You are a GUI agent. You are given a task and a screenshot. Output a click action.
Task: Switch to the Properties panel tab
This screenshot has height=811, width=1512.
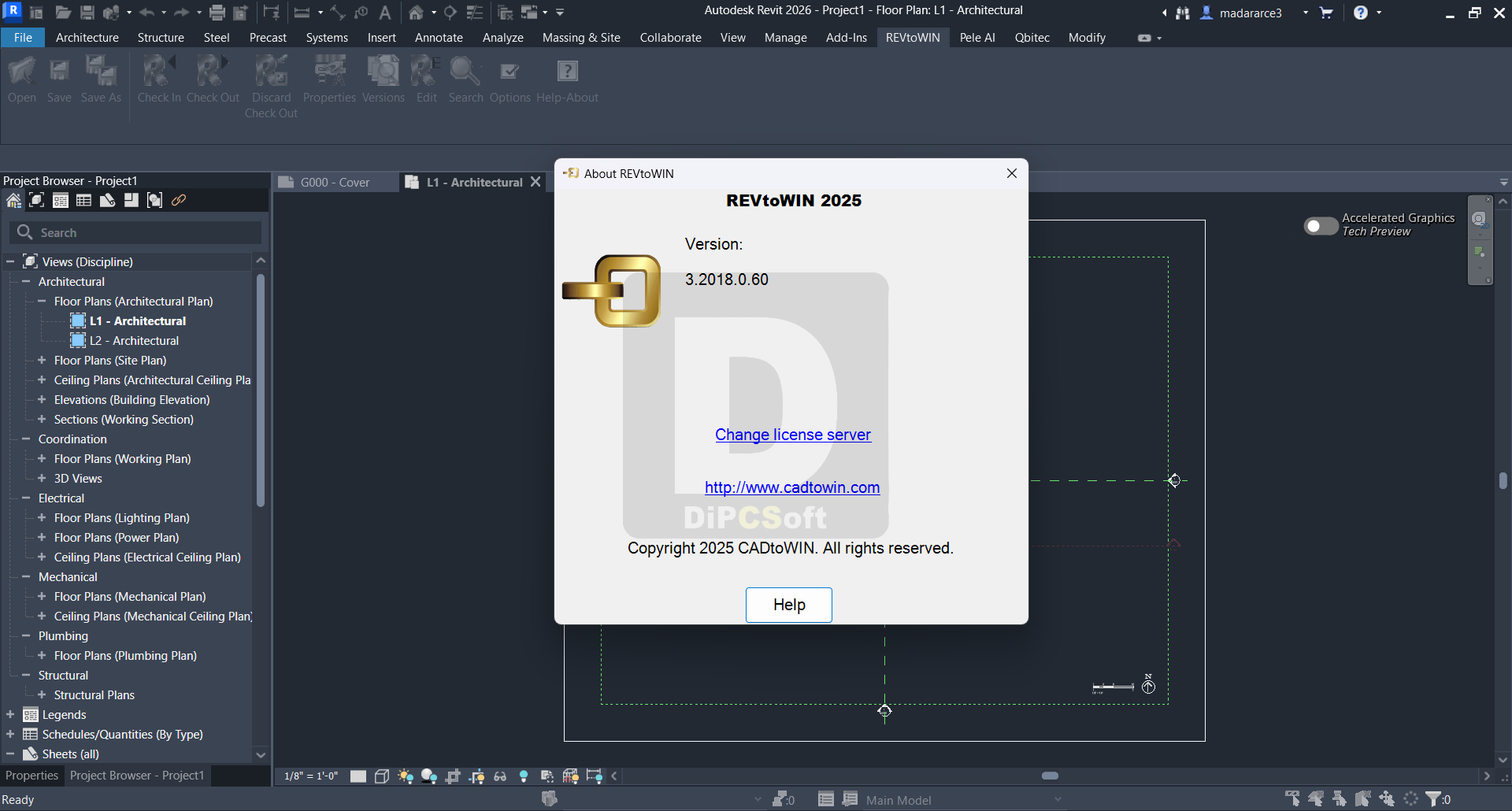tap(31, 776)
